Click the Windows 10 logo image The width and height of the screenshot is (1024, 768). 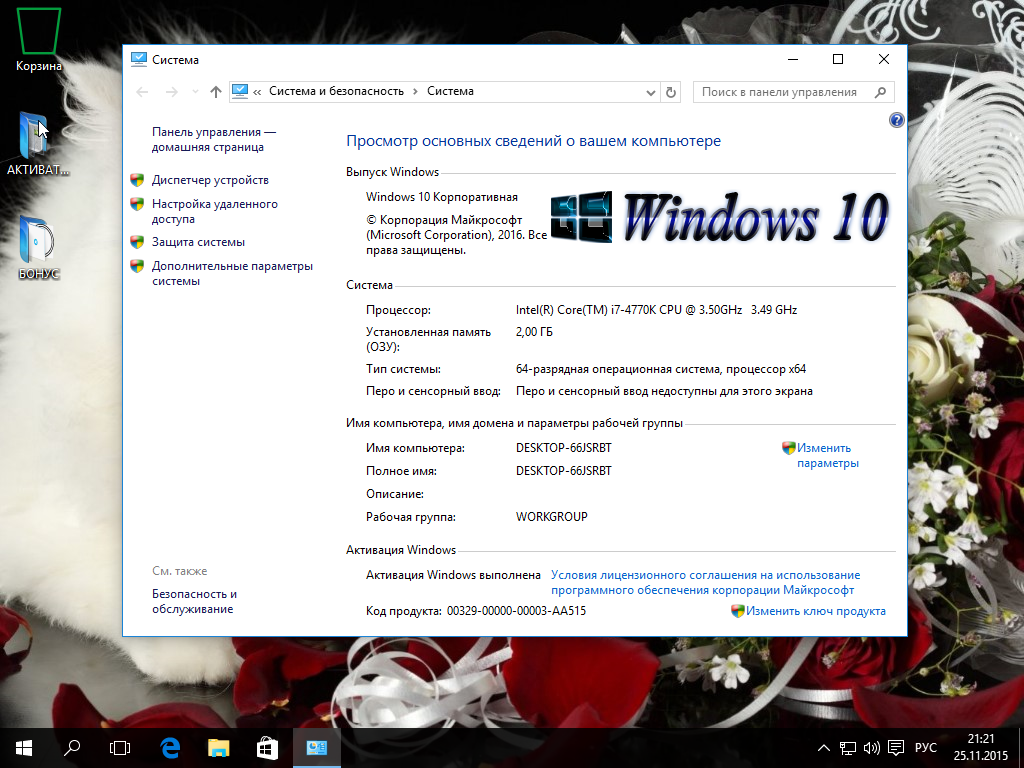point(719,217)
